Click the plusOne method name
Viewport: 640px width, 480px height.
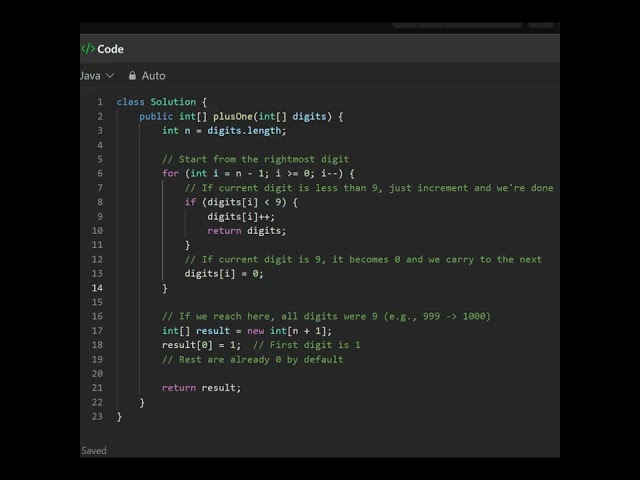pyautogui.click(x=233, y=116)
